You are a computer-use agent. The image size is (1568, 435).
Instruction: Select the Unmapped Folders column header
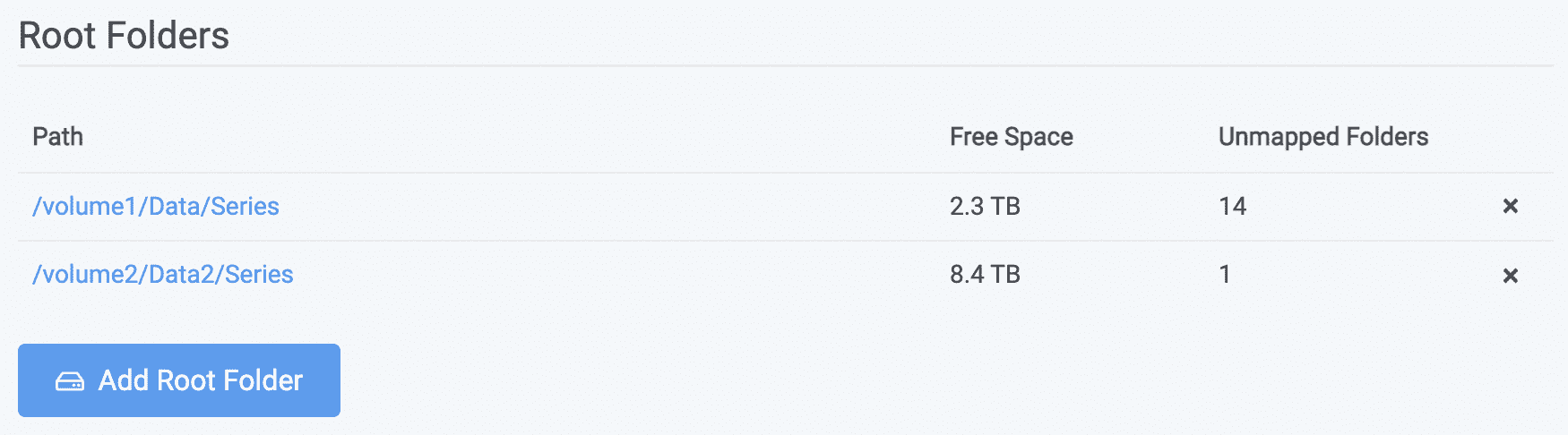[x=1323, y=137]
